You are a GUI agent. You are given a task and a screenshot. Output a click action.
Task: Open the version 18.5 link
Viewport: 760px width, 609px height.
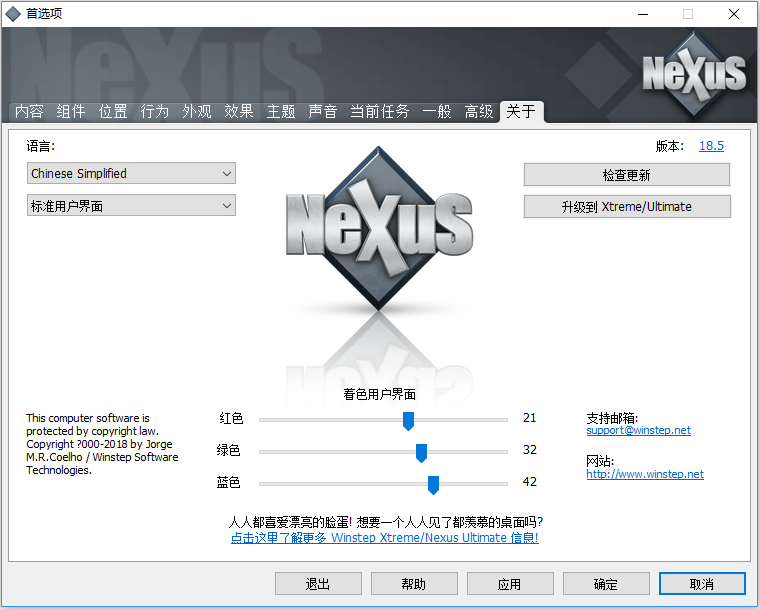[x=711, y=145]
